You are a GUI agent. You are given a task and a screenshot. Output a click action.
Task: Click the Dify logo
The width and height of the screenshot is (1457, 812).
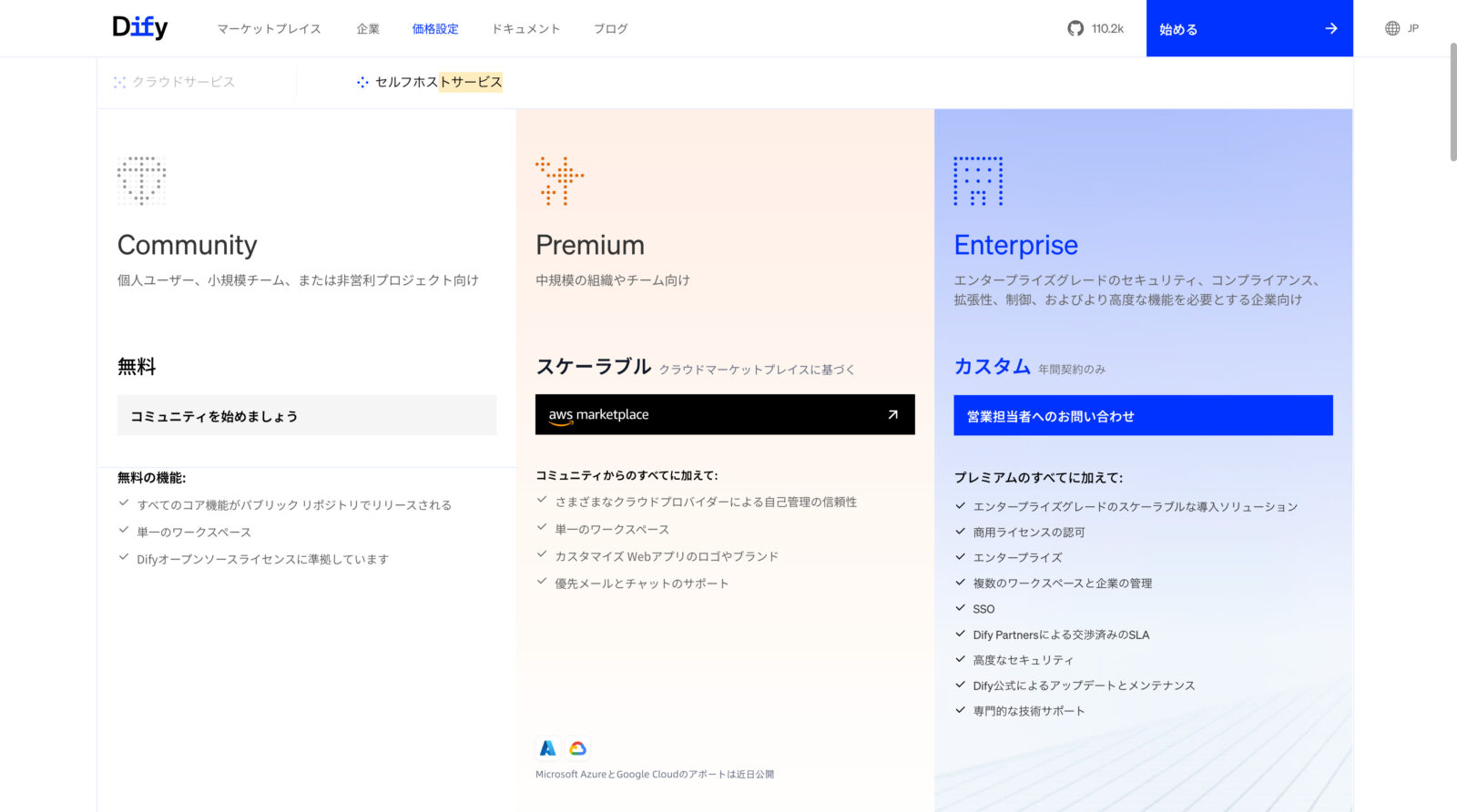(x=139, y=27)
